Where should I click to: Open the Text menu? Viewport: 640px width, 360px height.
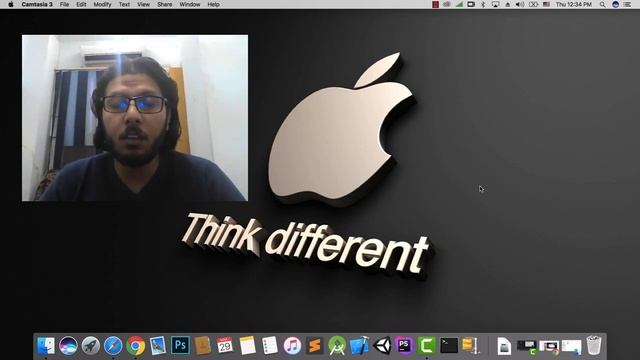(x=124, y=4)
